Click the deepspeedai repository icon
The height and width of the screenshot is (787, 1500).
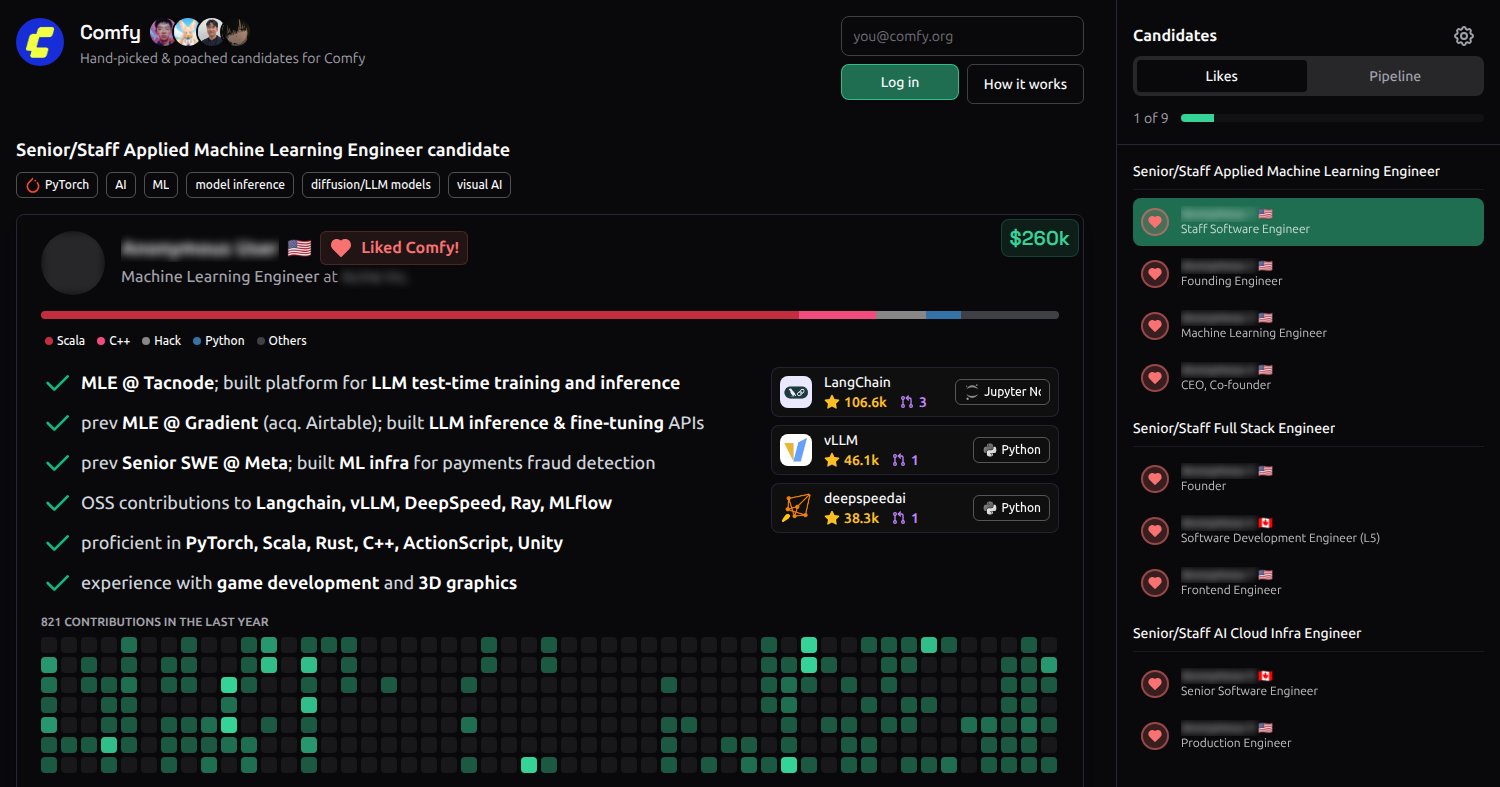[x=796, y=508]
